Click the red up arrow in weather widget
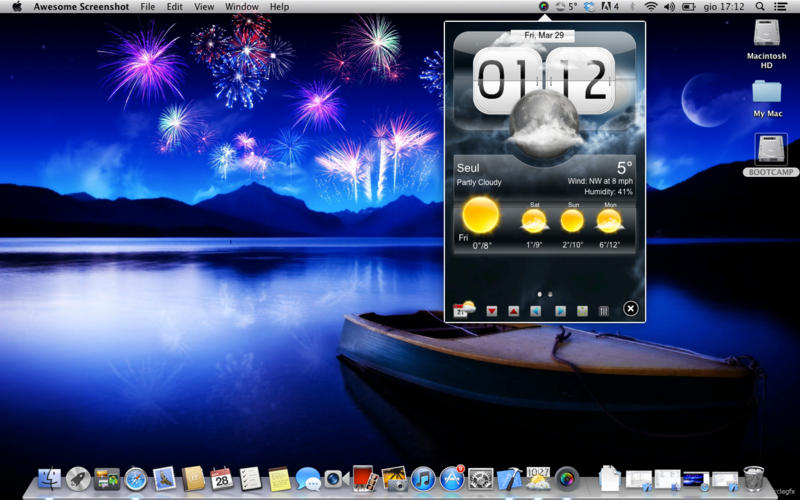800x500 pixels. tap(514, 311)
